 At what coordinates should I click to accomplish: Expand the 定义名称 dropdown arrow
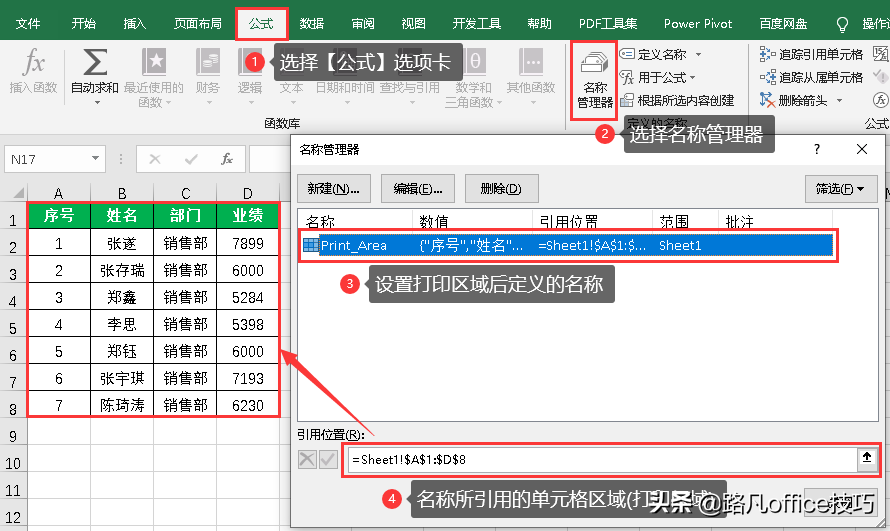click(699, 54)
